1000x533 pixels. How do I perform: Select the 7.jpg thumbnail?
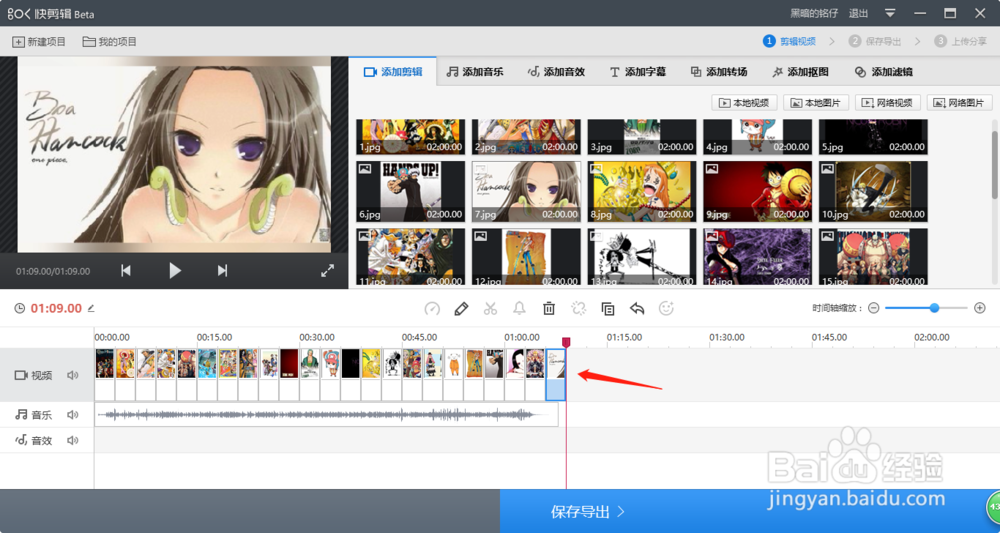click(x=526, y=191)
